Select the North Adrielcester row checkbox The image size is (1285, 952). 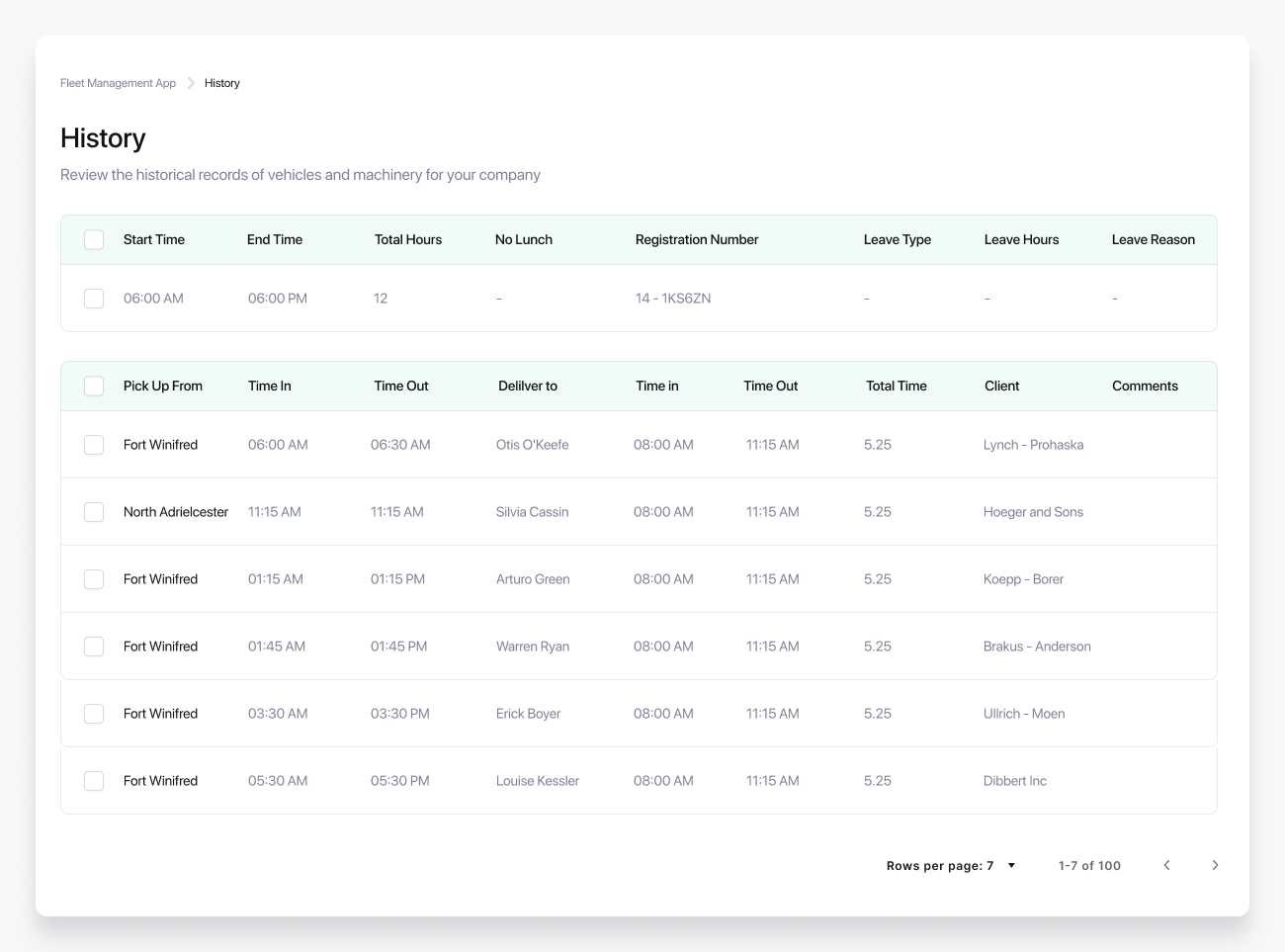94,512
